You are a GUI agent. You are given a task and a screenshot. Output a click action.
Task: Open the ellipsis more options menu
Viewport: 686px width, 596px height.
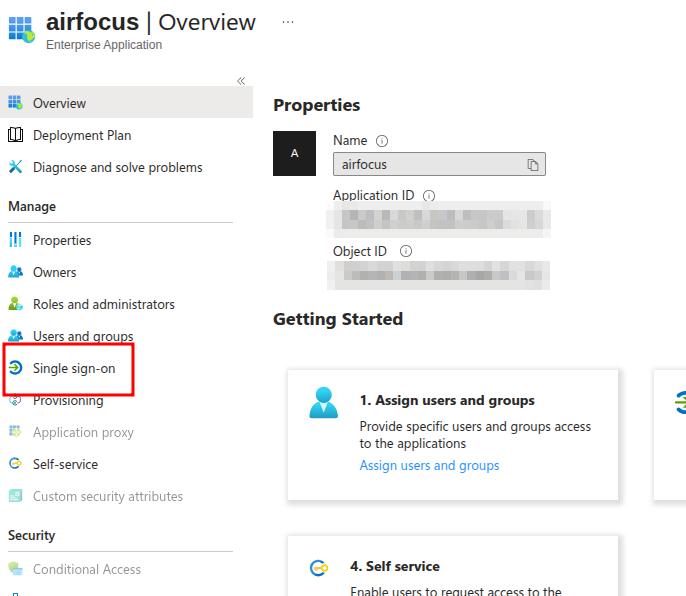click(x=287, y=22)
